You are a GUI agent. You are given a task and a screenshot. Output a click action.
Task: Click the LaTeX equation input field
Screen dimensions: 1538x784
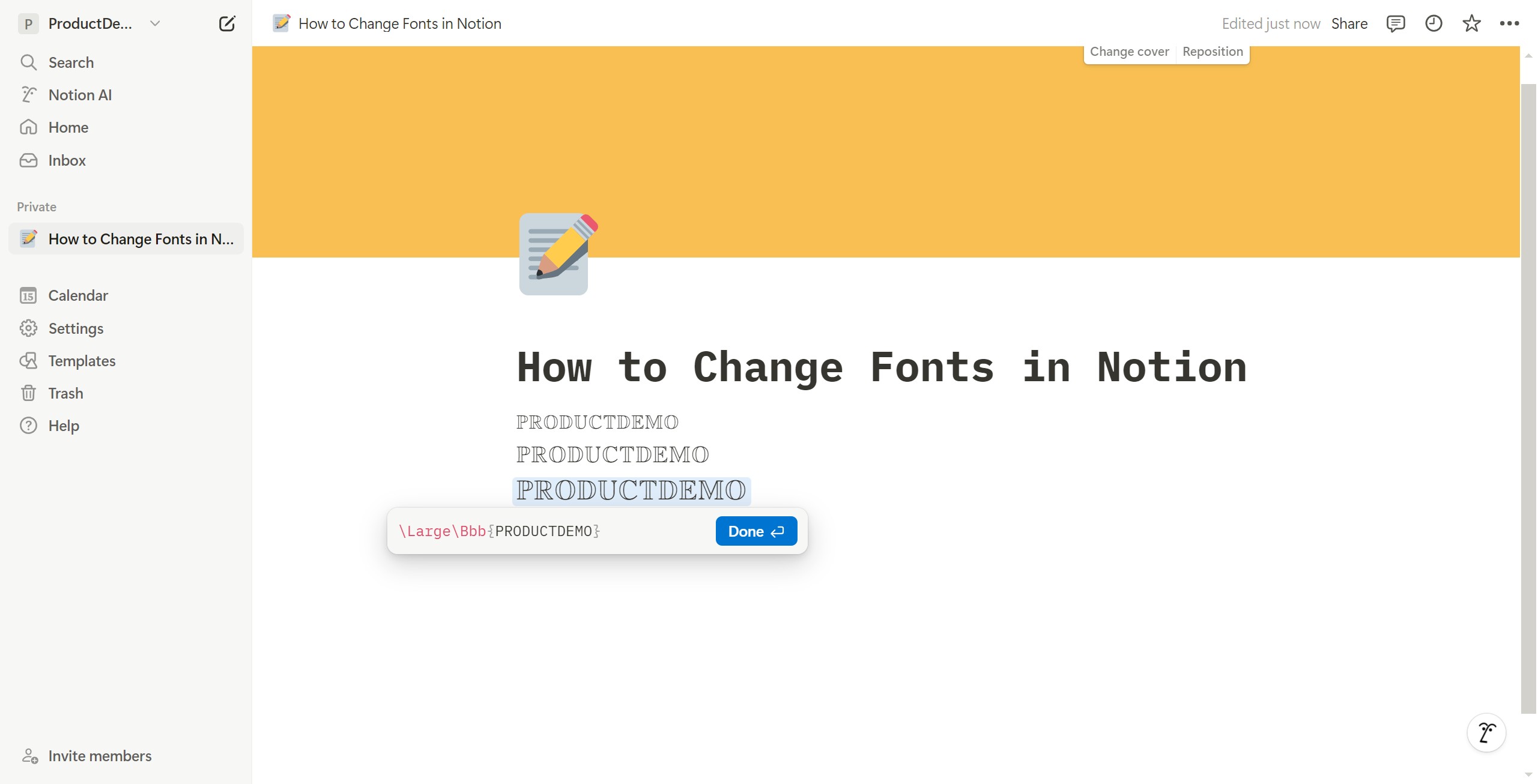point(553,531)
